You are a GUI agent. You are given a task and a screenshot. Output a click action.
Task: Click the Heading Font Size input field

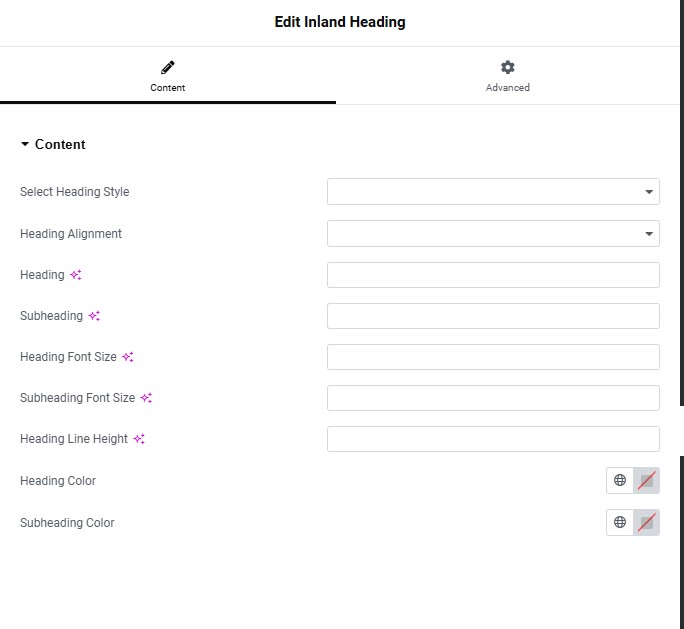493,357
